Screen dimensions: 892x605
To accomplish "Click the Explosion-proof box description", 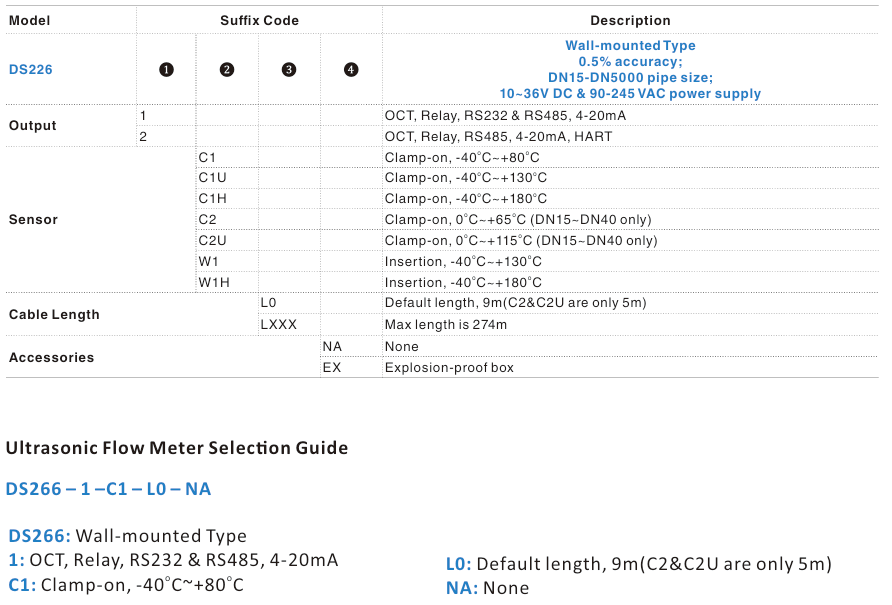I will [449, 368].
